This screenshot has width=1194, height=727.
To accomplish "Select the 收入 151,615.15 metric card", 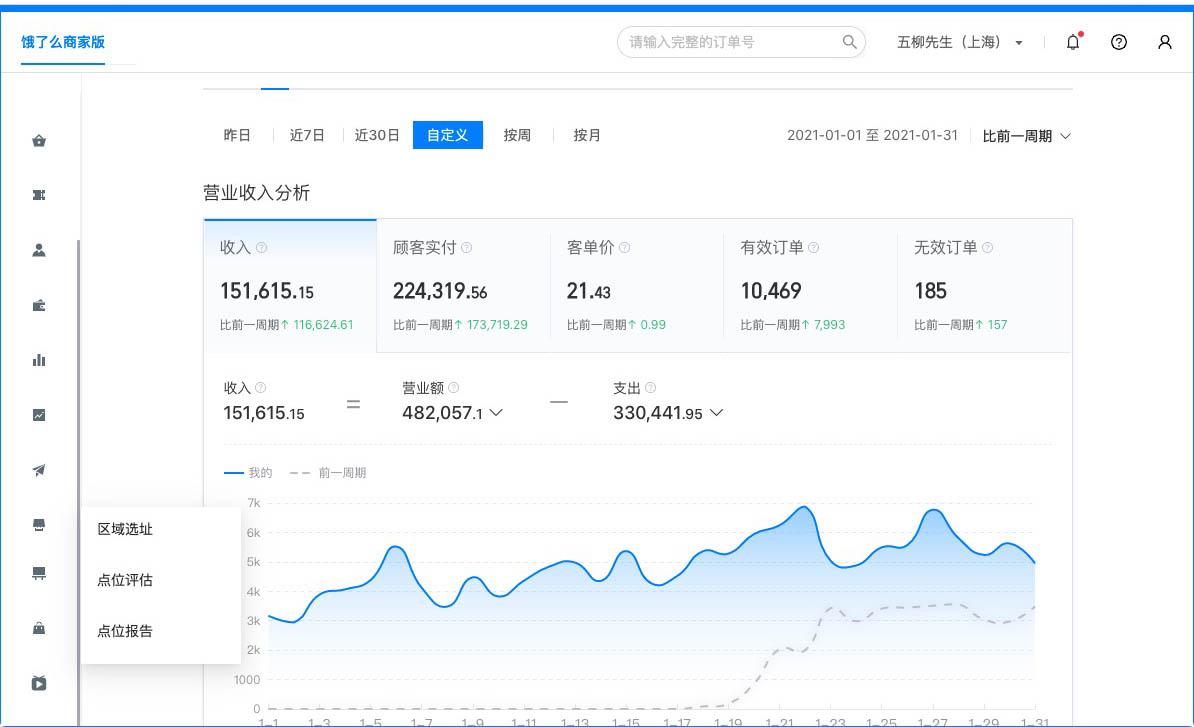I will pyautogui.click(x=290, y=285).
